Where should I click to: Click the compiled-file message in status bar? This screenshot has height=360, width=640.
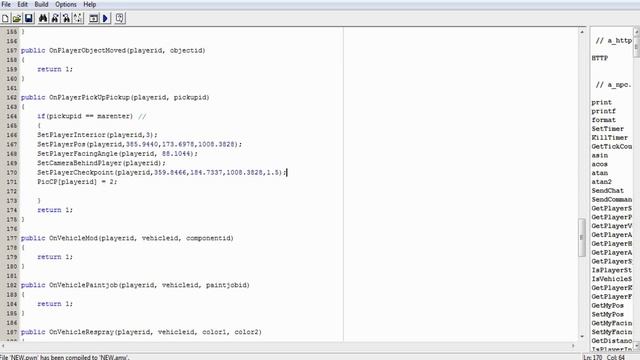(64, 357)
